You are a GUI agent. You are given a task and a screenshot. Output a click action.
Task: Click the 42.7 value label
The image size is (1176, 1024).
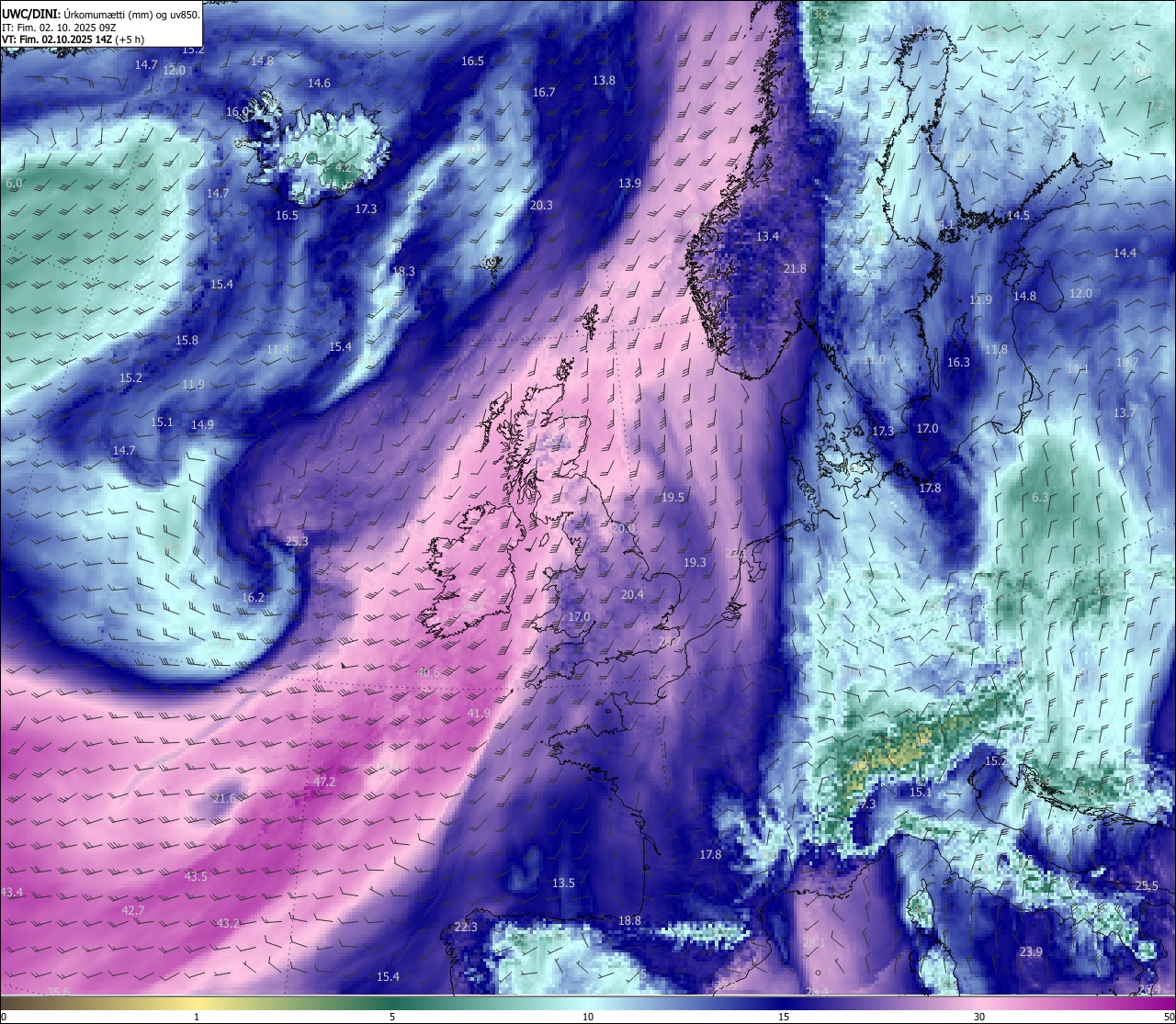pyautogui.click(x=133, y=910)
